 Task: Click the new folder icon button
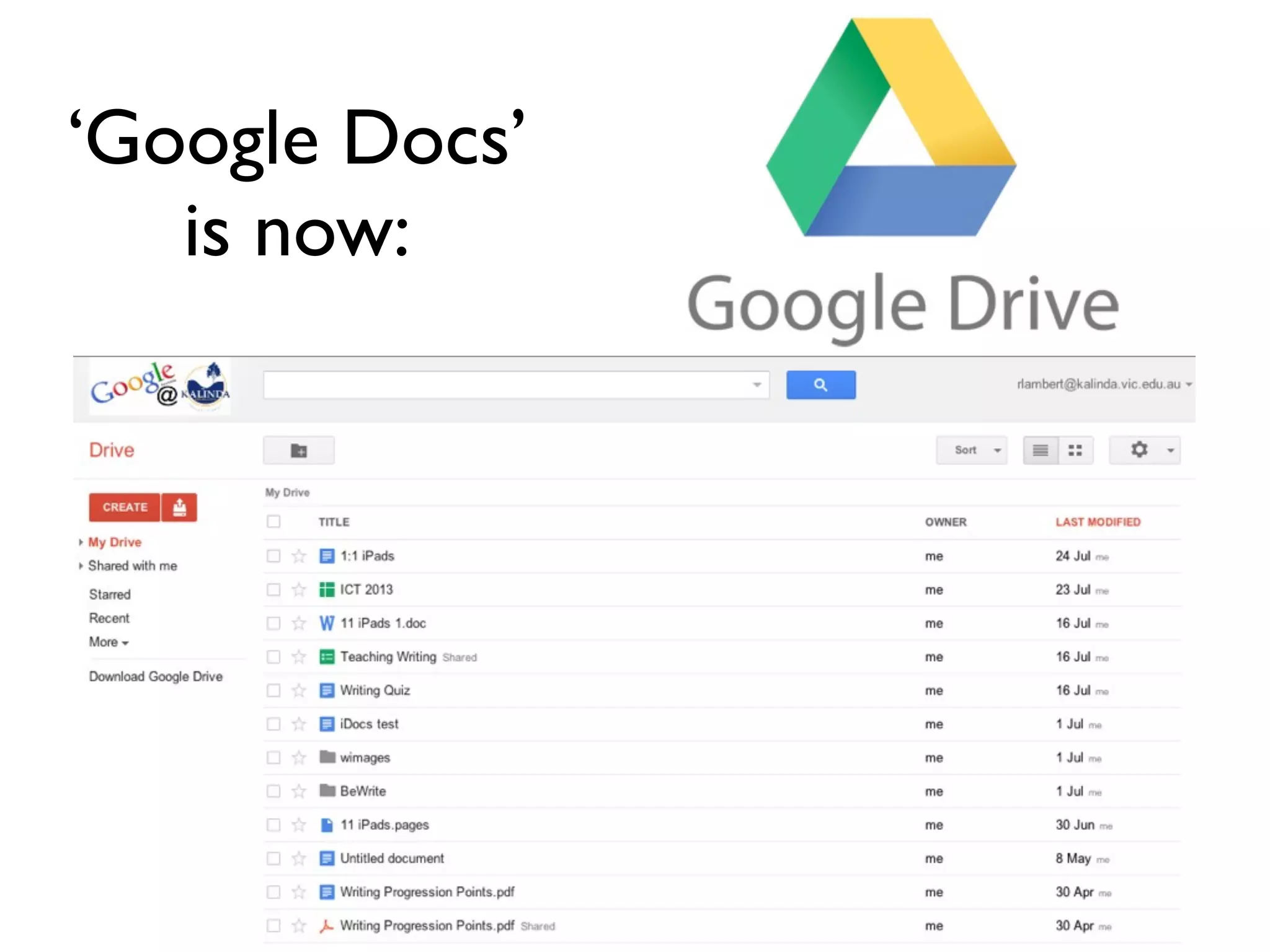(299, 451)
